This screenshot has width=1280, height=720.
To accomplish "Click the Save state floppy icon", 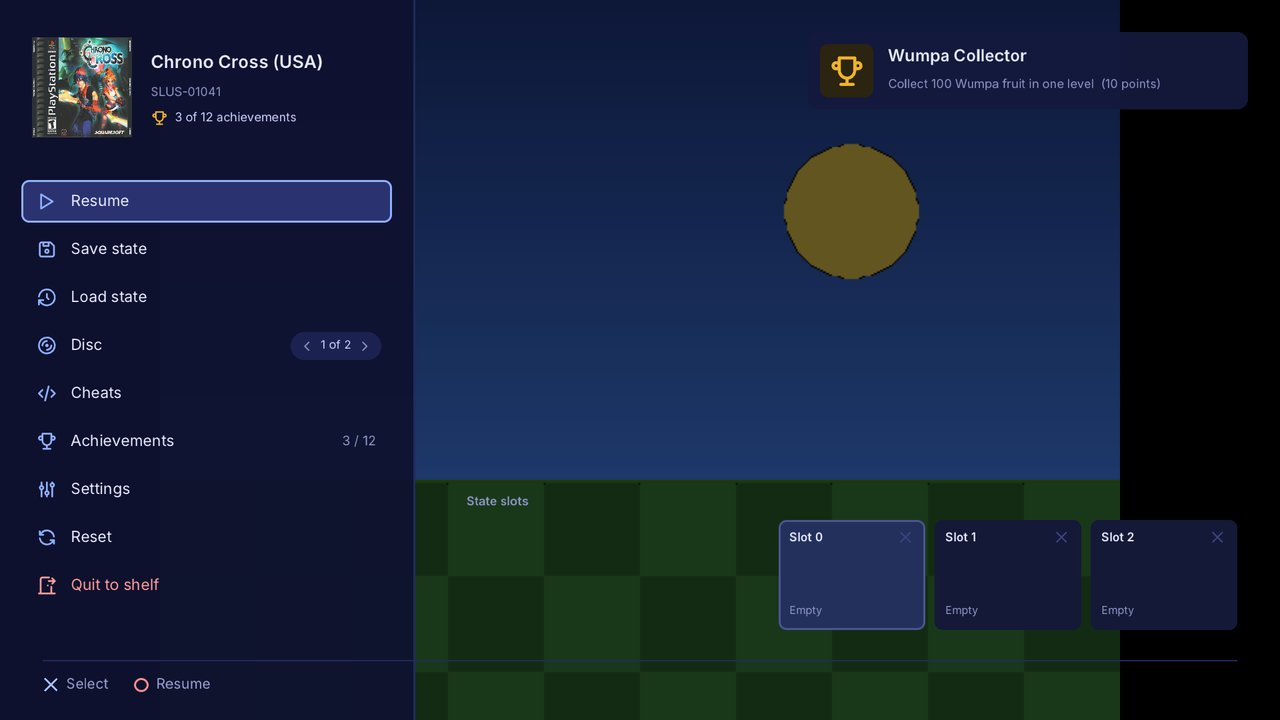I will (47, 249).
